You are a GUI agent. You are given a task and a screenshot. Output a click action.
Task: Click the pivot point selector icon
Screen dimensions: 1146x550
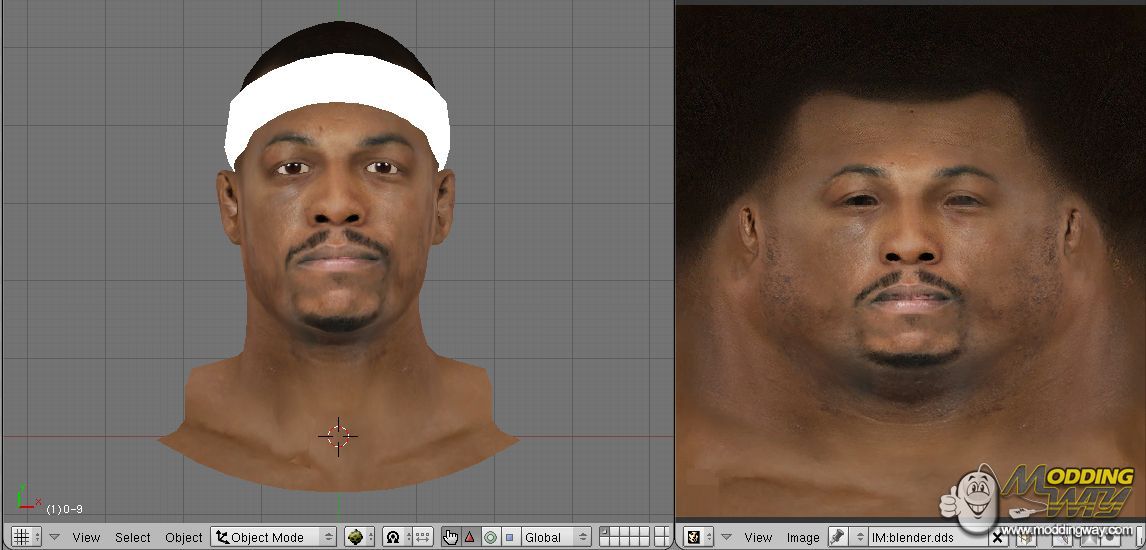coord(393,537)
